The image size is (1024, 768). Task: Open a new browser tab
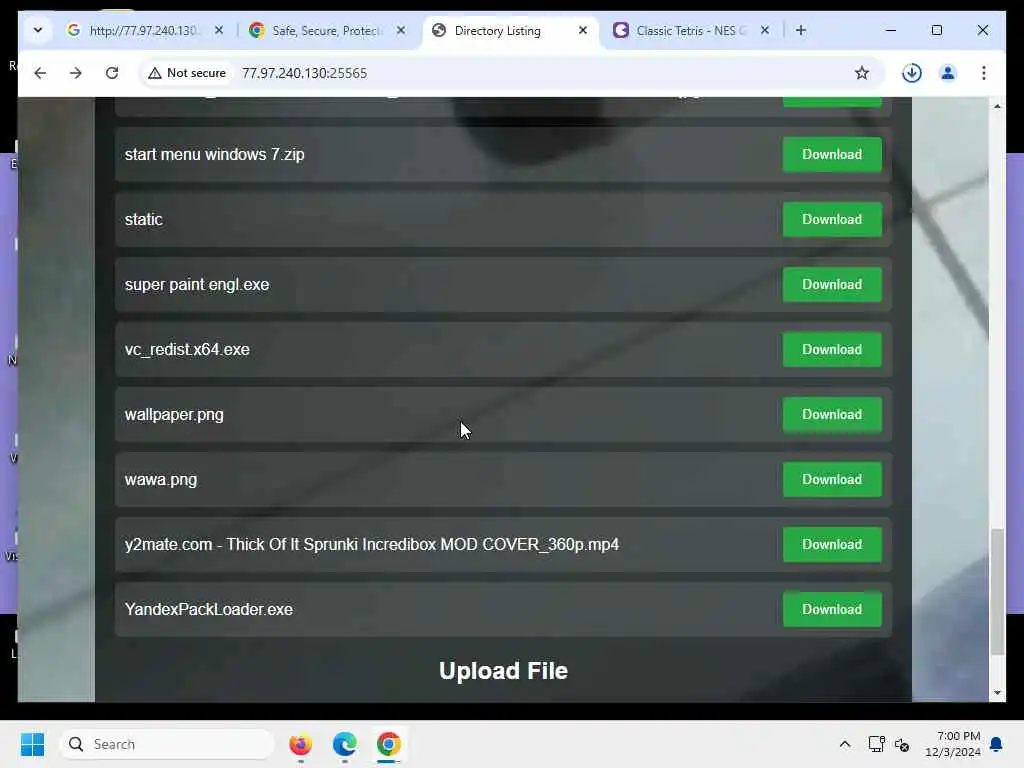click(x=801, y=30)
